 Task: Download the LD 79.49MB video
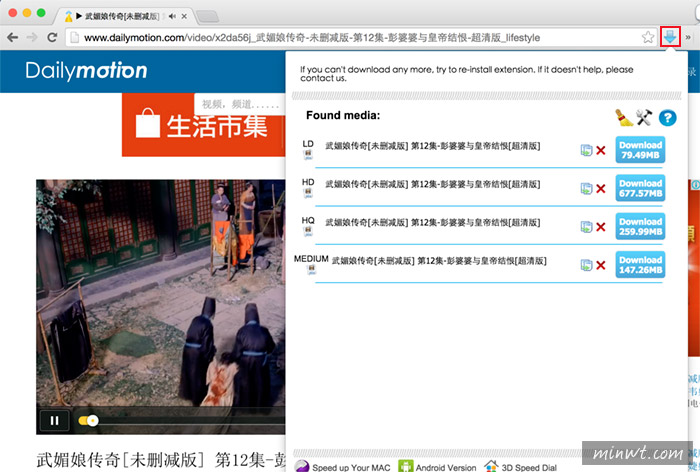[x=640, y=150]
